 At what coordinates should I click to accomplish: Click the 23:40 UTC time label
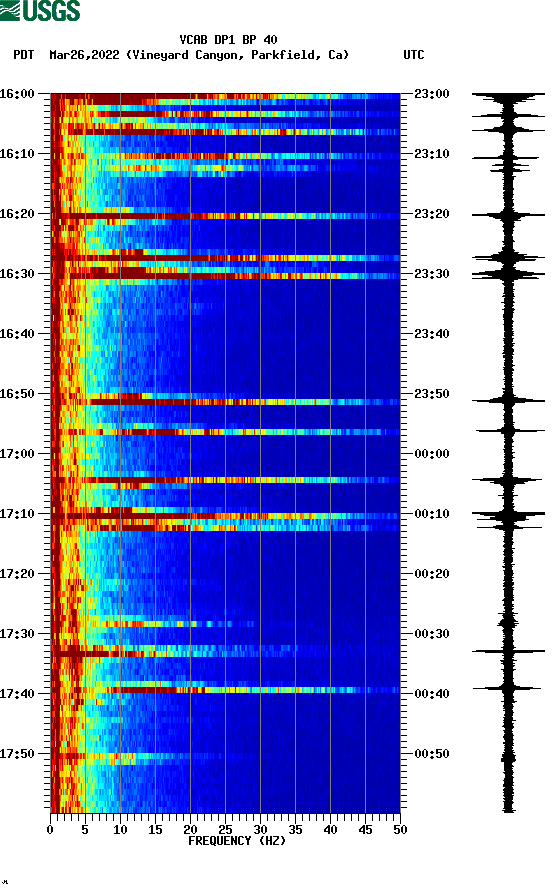tap(432, 334)
